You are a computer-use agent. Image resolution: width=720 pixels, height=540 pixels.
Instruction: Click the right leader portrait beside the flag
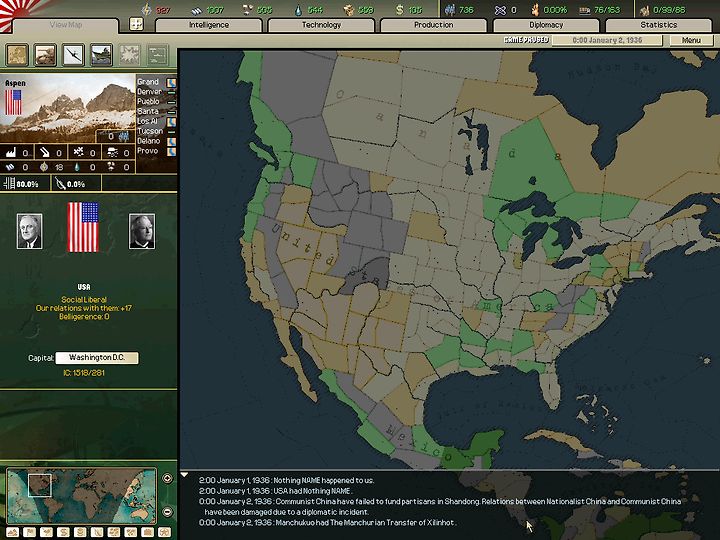(142, 231)
